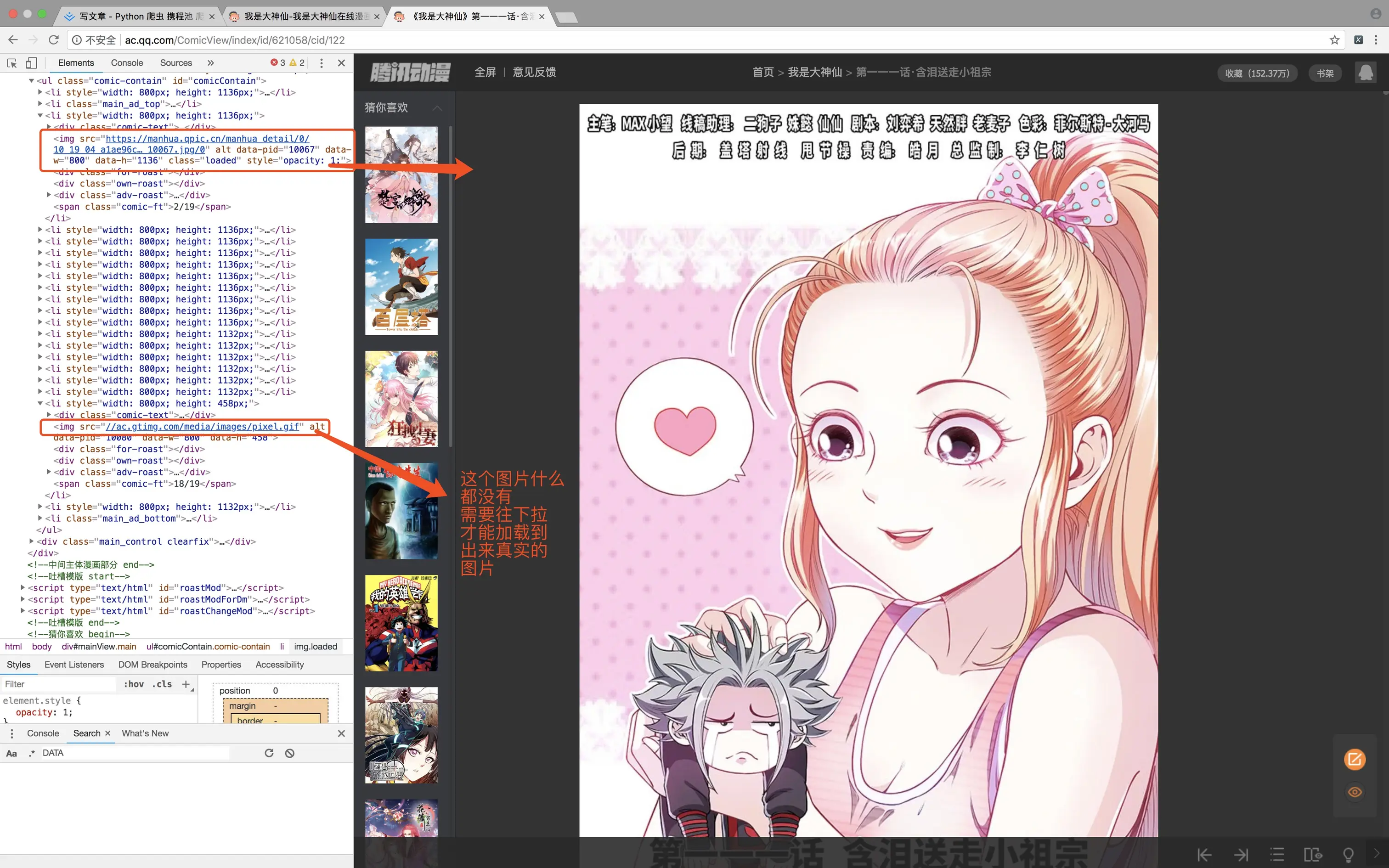Click the user avatar icon

click(1366, 73)
